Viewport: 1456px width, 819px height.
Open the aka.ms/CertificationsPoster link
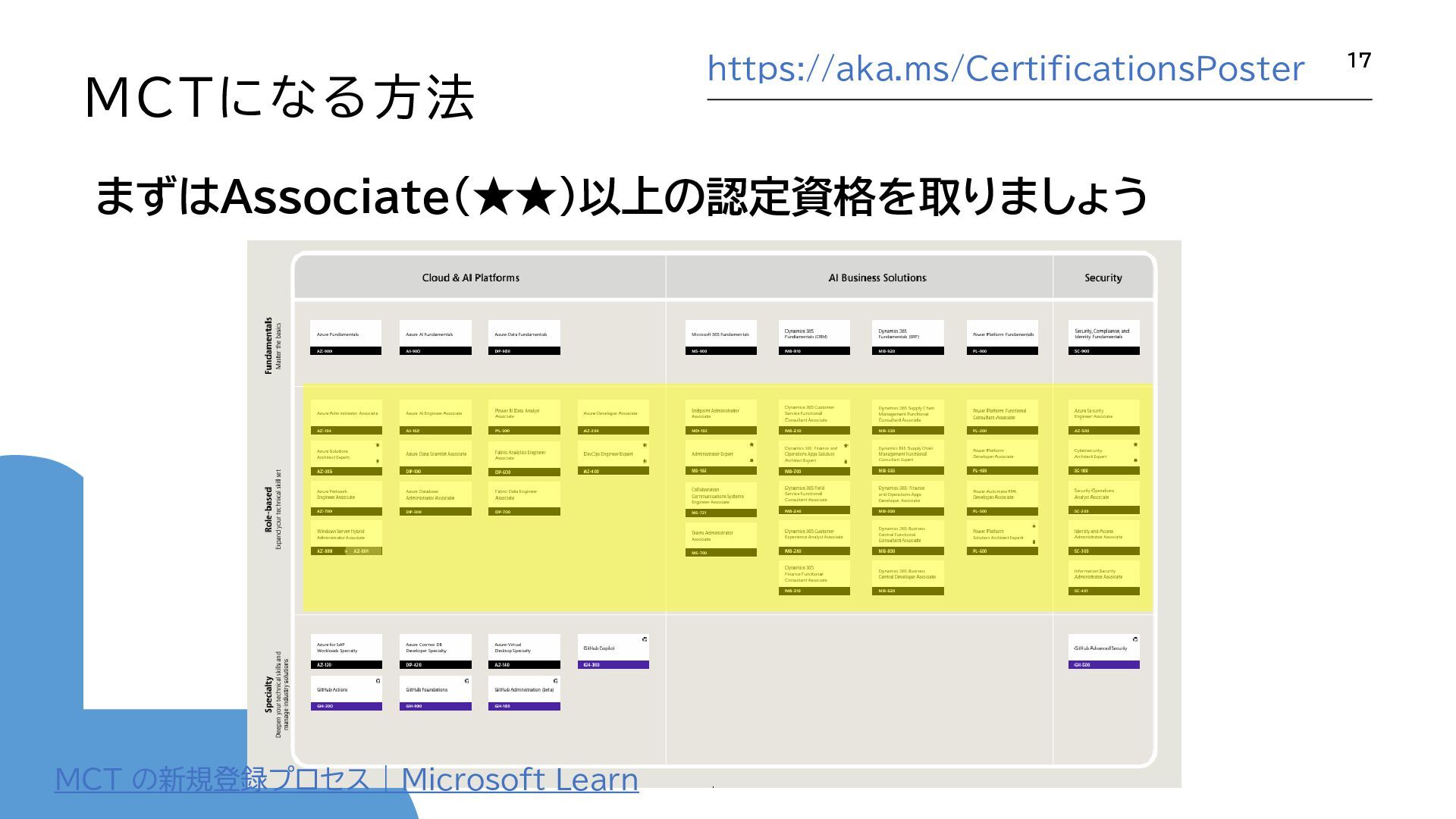coord(1005,69)
